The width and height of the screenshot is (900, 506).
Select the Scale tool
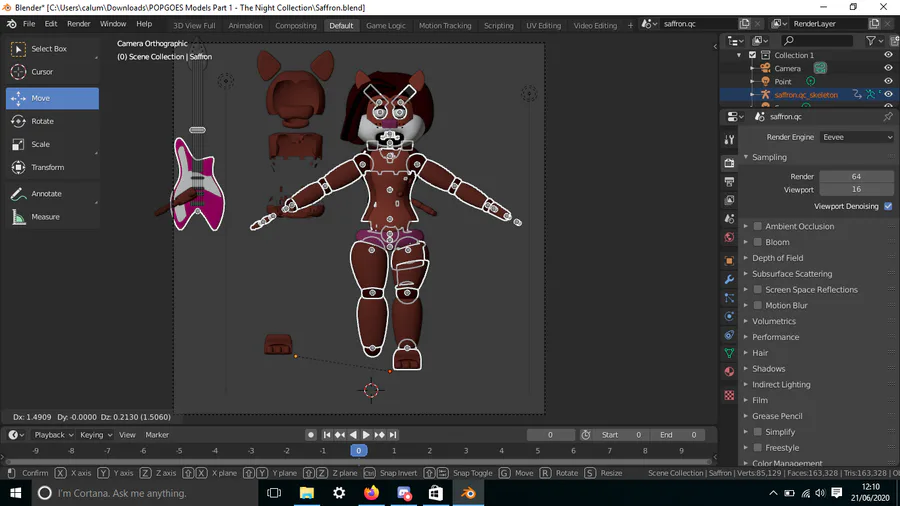click(52, 144)
